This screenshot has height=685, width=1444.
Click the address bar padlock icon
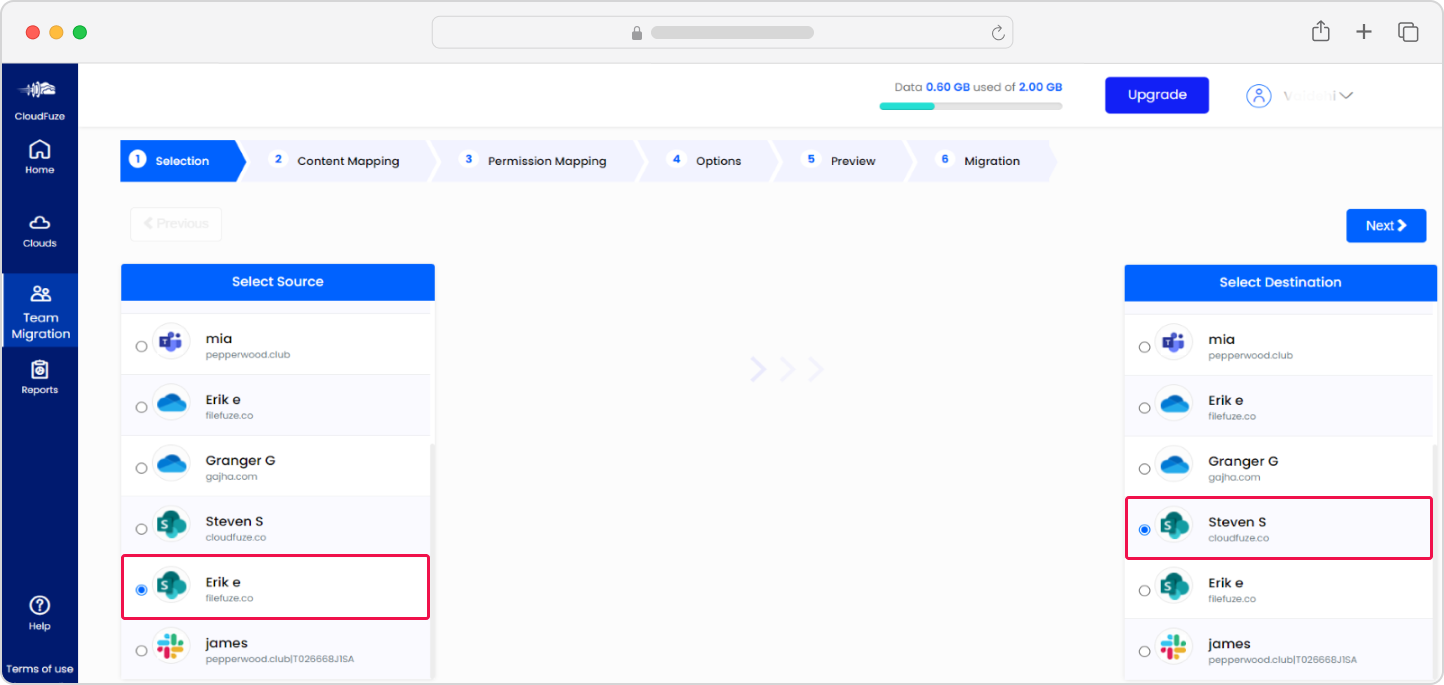coord(637,33)
